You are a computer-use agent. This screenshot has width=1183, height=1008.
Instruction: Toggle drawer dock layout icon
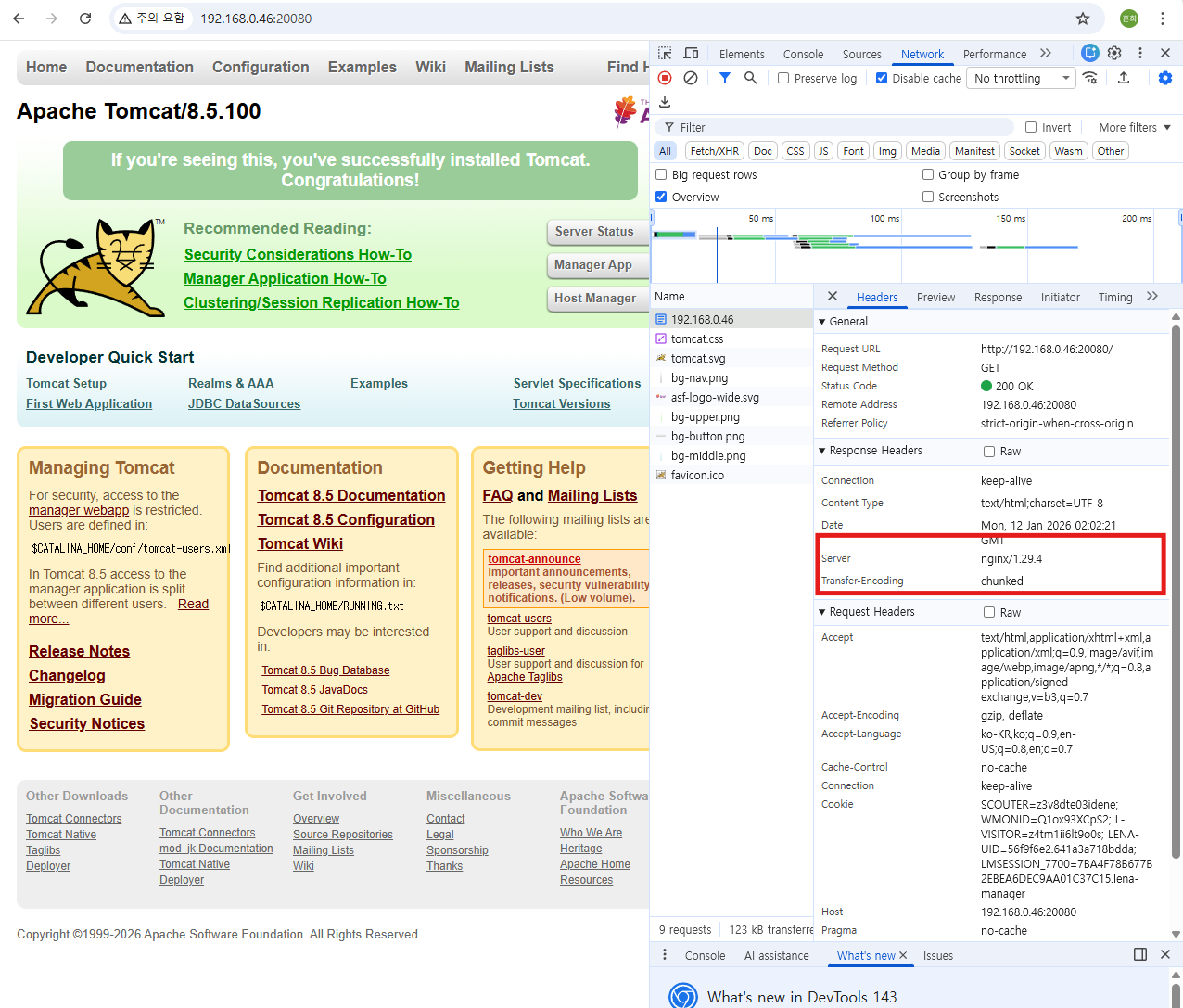1140,954
